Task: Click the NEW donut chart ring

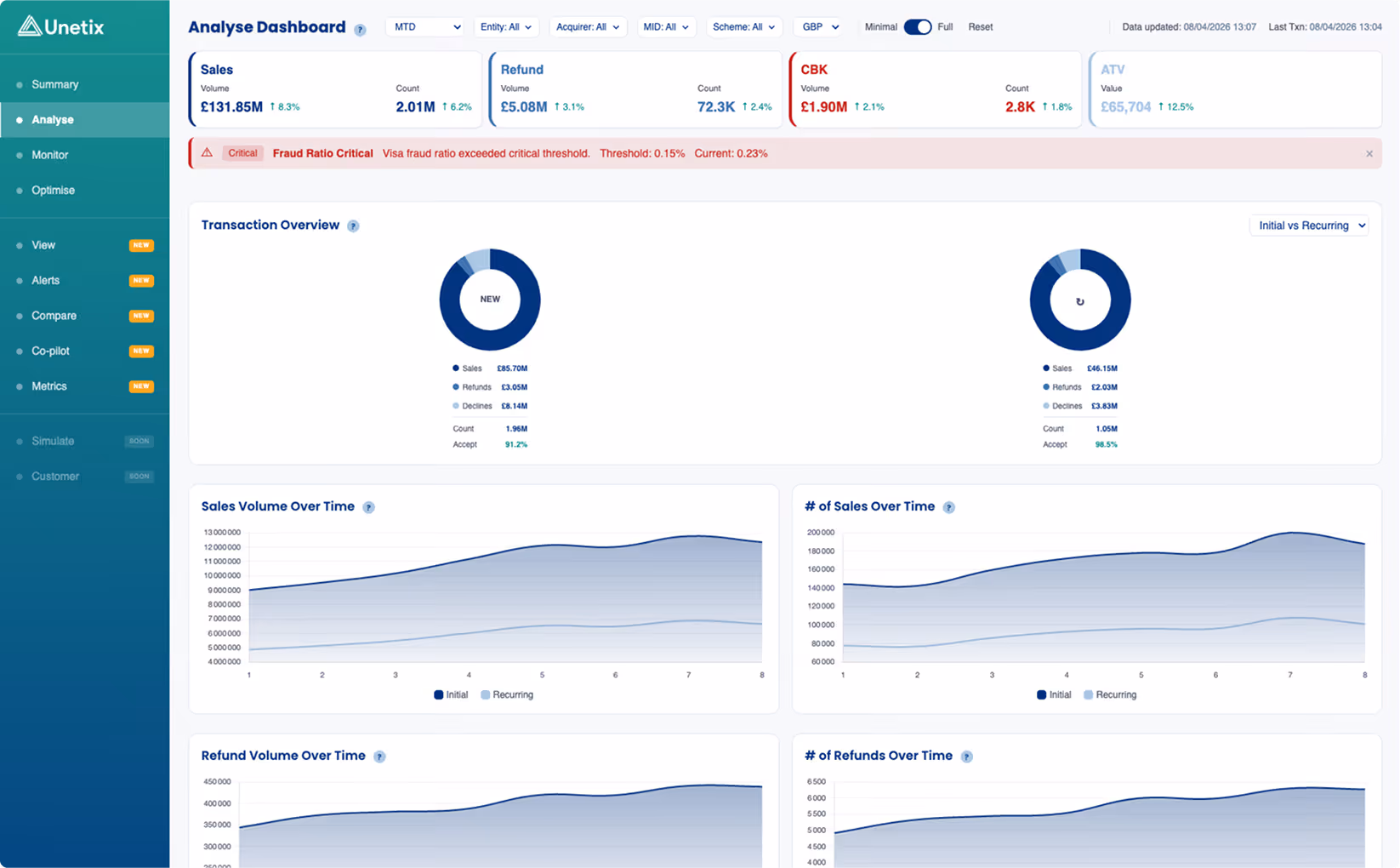Action: pos(490,340)
